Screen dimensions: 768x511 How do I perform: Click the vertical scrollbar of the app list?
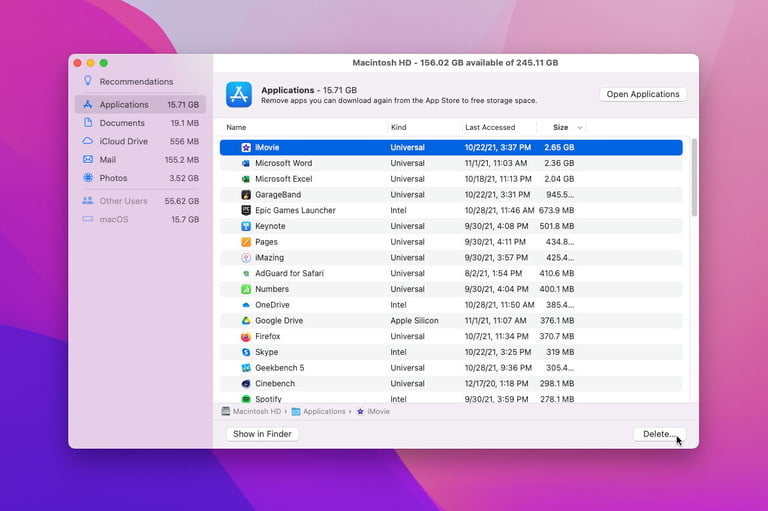pyautogui.click(x=694, y=177)
